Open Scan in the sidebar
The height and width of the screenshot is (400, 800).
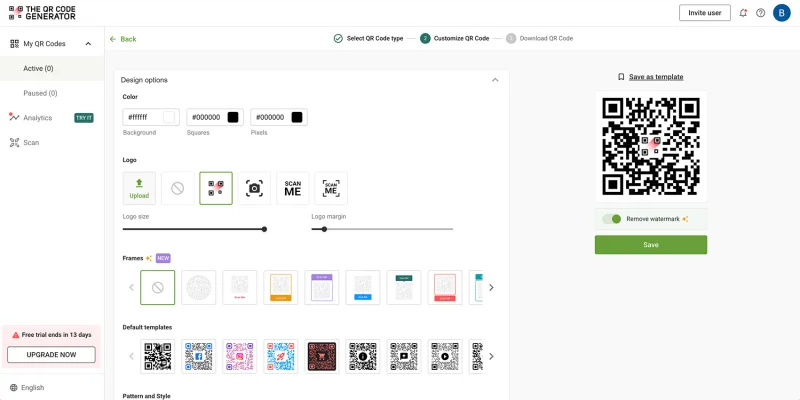tap(31, 143)
